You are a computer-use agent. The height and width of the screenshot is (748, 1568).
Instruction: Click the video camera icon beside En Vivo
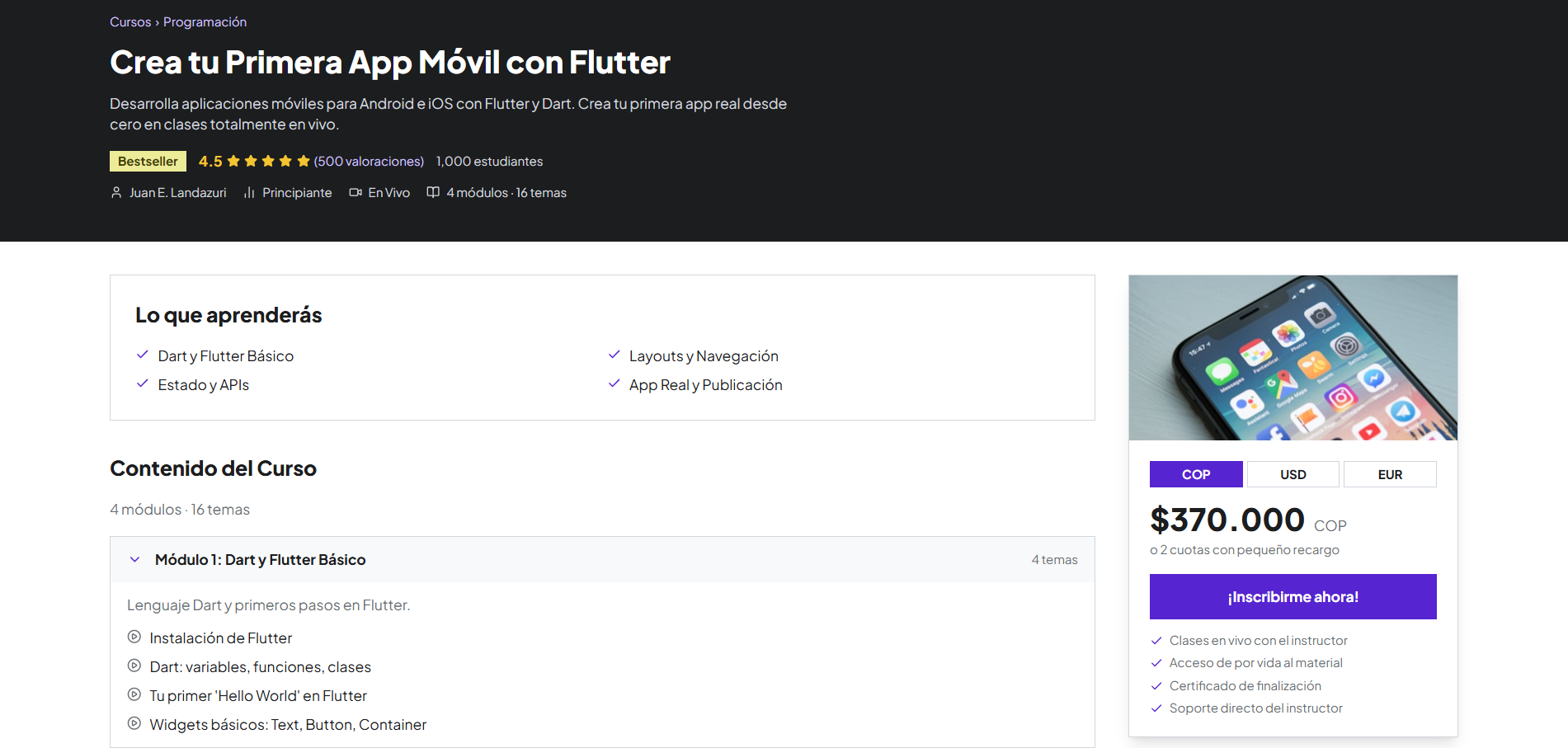pos(356,192)
